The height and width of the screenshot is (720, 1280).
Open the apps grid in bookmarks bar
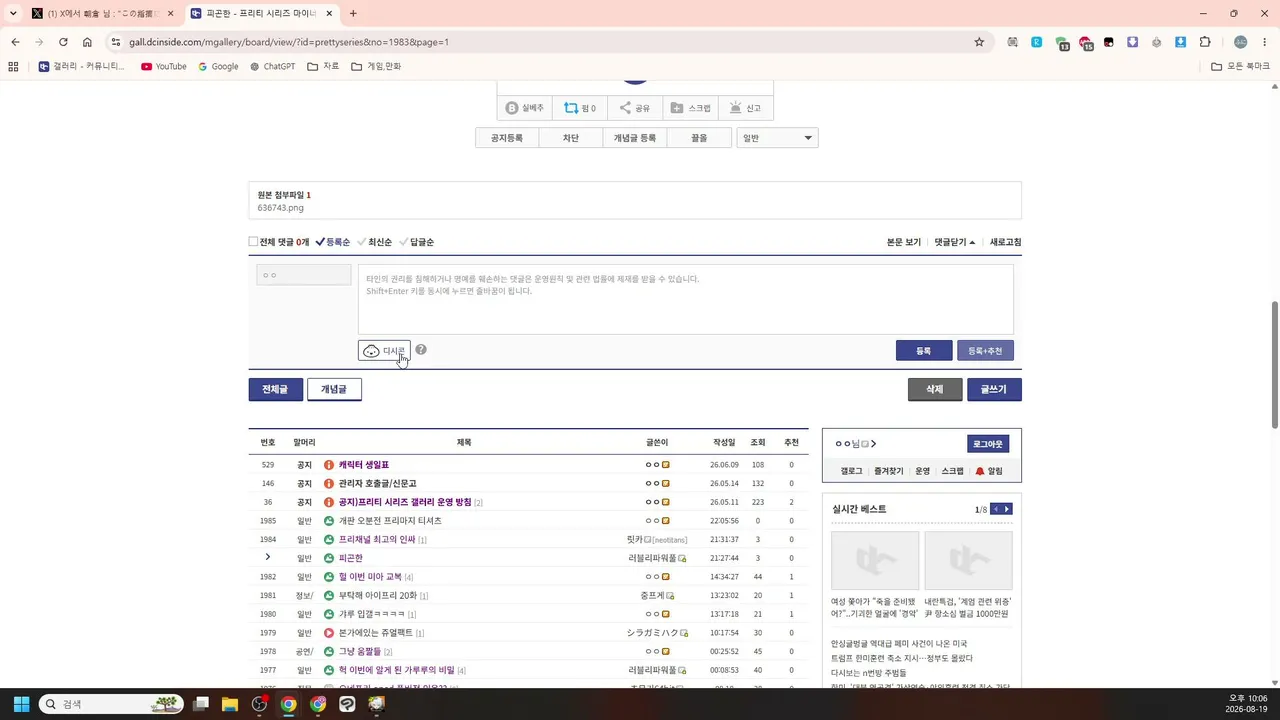tap(13, 66)
